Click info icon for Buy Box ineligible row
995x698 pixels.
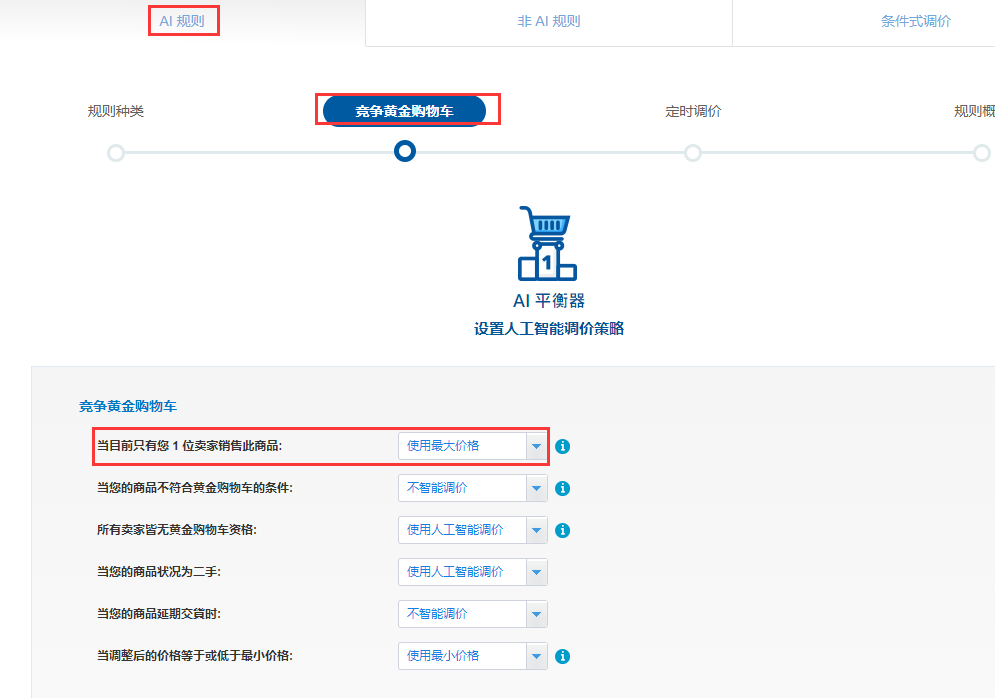[562, 488]
